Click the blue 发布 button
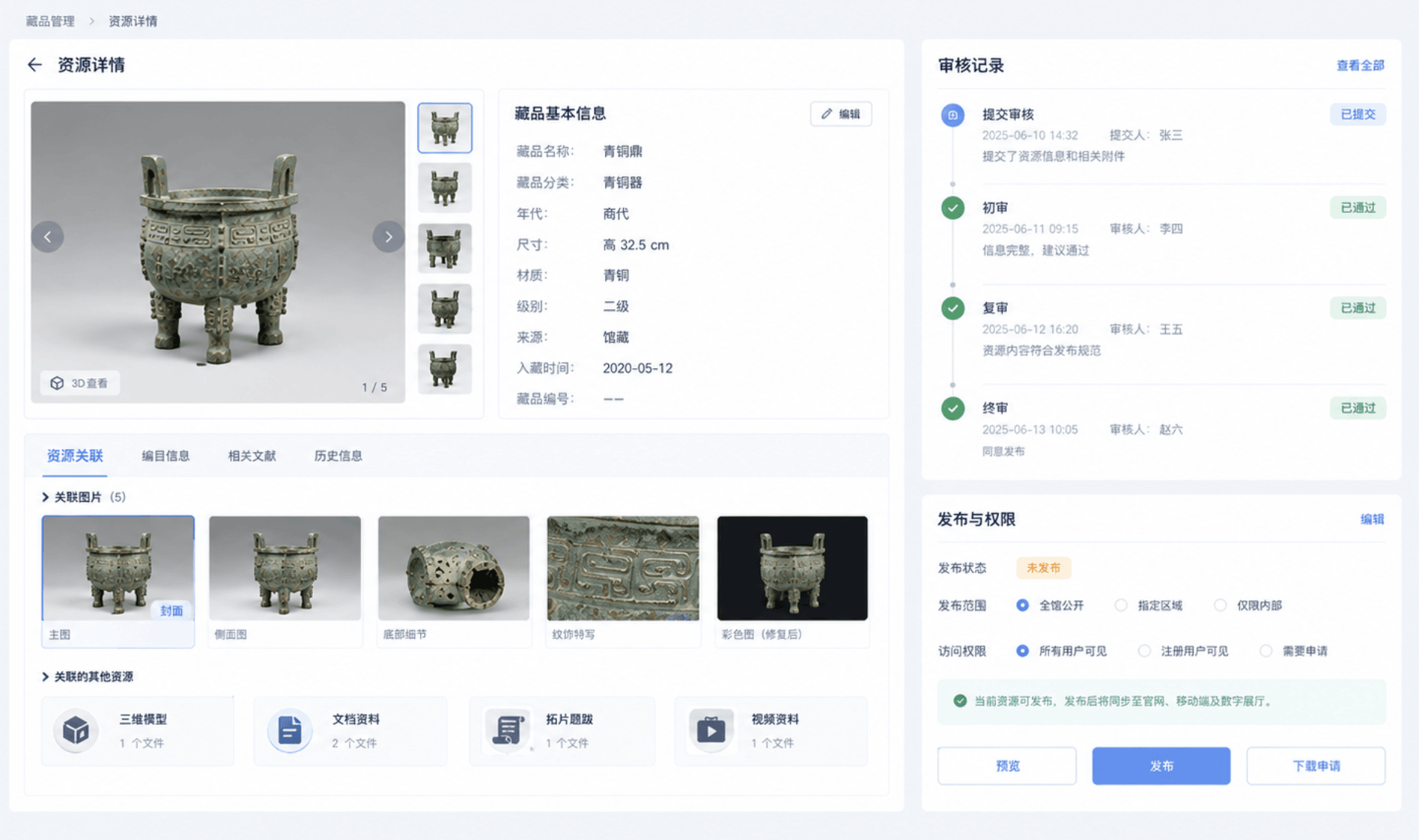The image size is (1419, 840). pos(1161,766)
